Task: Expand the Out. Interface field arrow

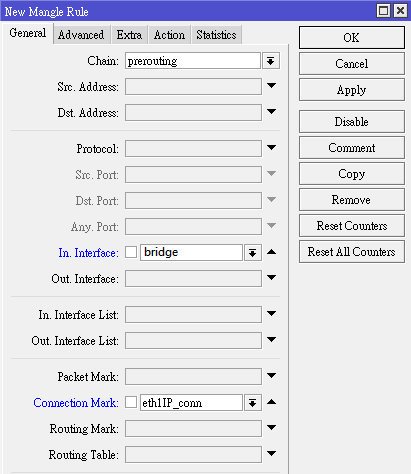Action: 271,277
